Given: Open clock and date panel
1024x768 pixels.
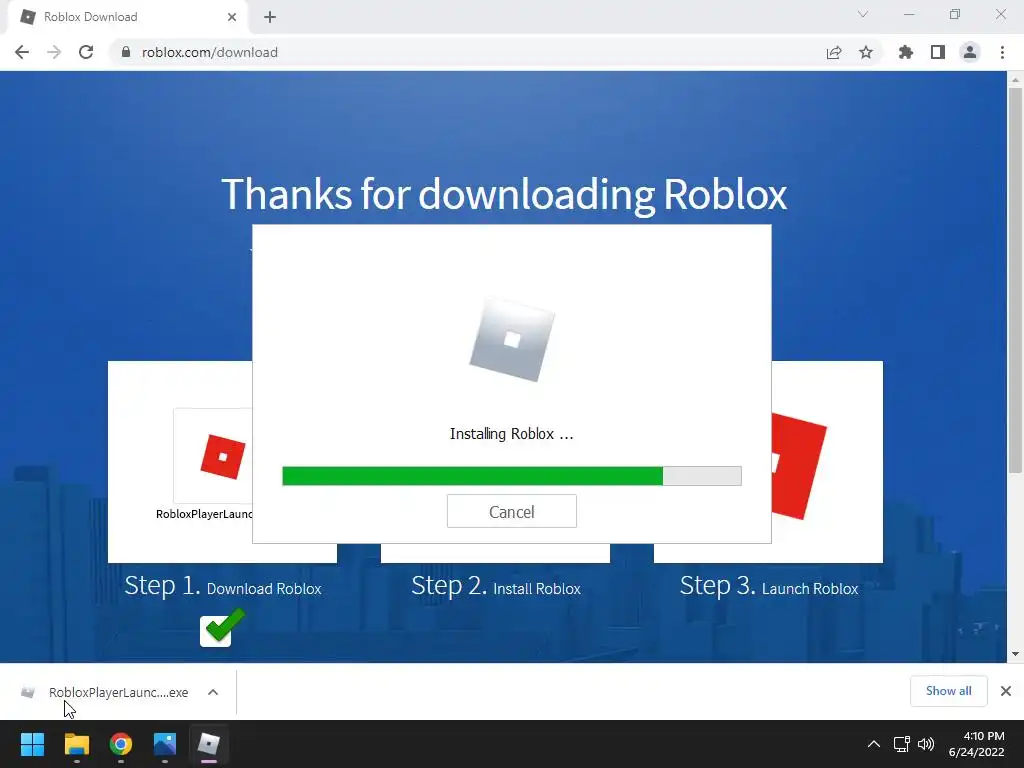Looking at the screenshot, I should tap(977, 744).
